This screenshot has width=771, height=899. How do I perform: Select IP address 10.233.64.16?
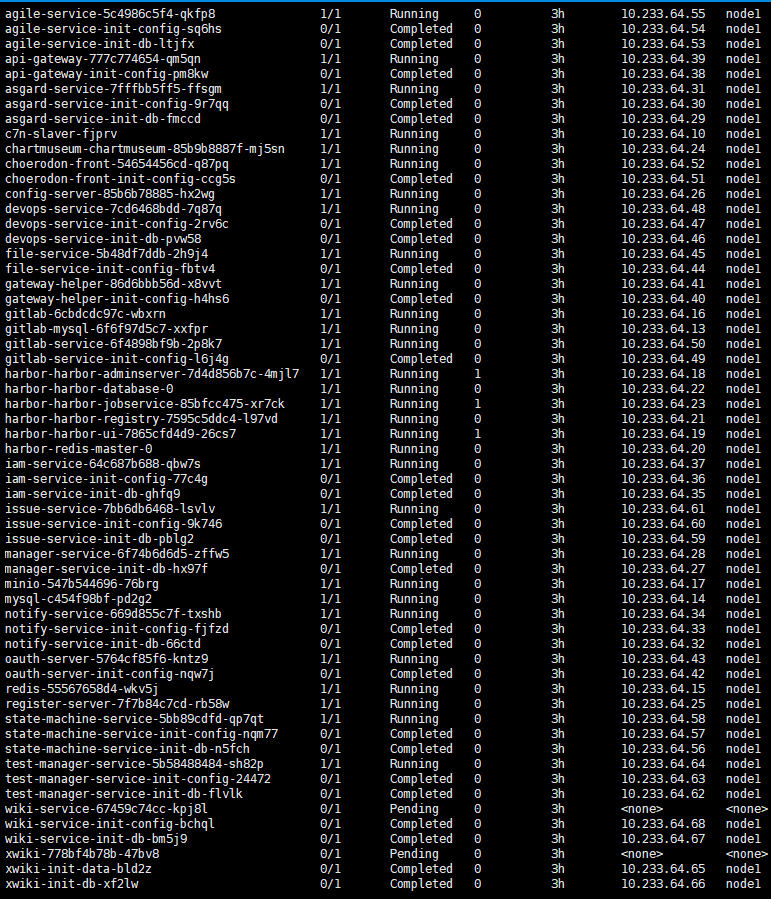(663, 314)
